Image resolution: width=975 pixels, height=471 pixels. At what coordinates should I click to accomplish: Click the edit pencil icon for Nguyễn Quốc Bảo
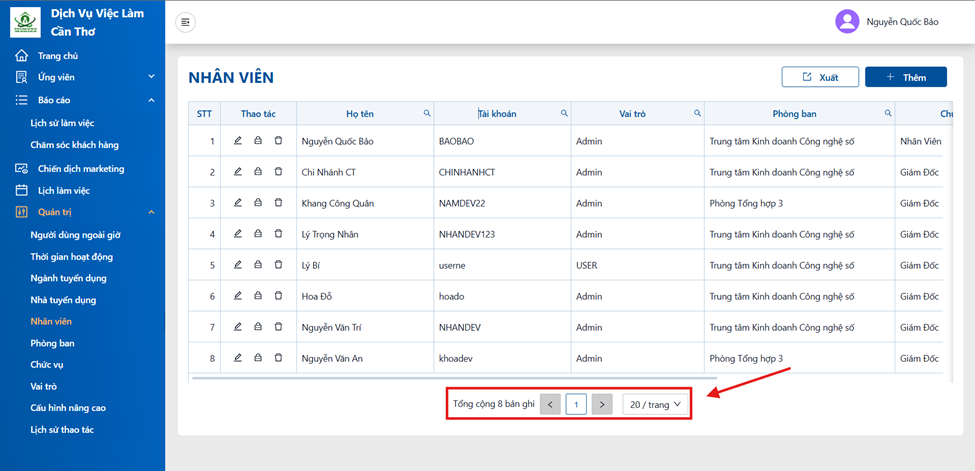pyautogui.click(x=238, y=141)
